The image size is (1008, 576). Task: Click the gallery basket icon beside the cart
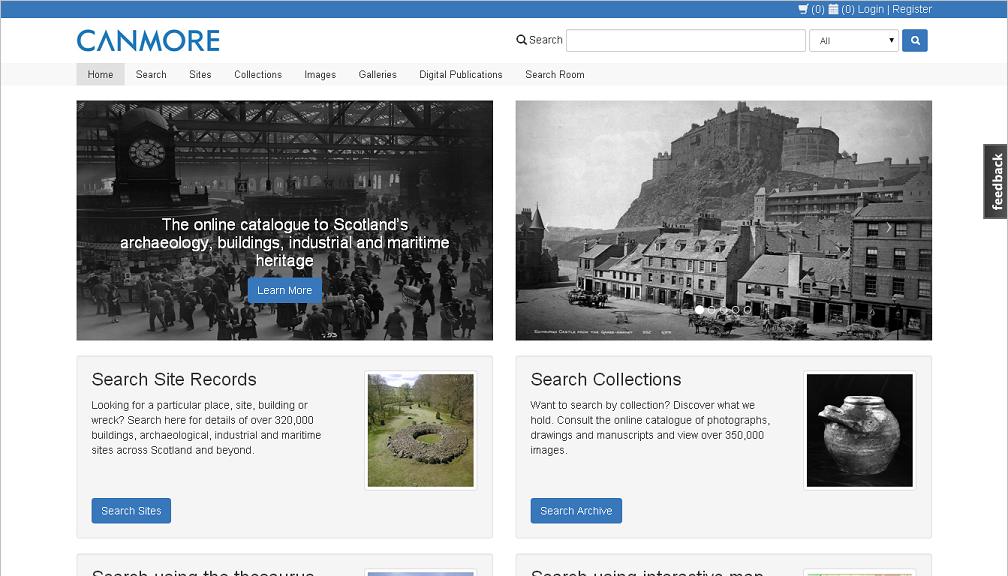click(x=833, y=9)
